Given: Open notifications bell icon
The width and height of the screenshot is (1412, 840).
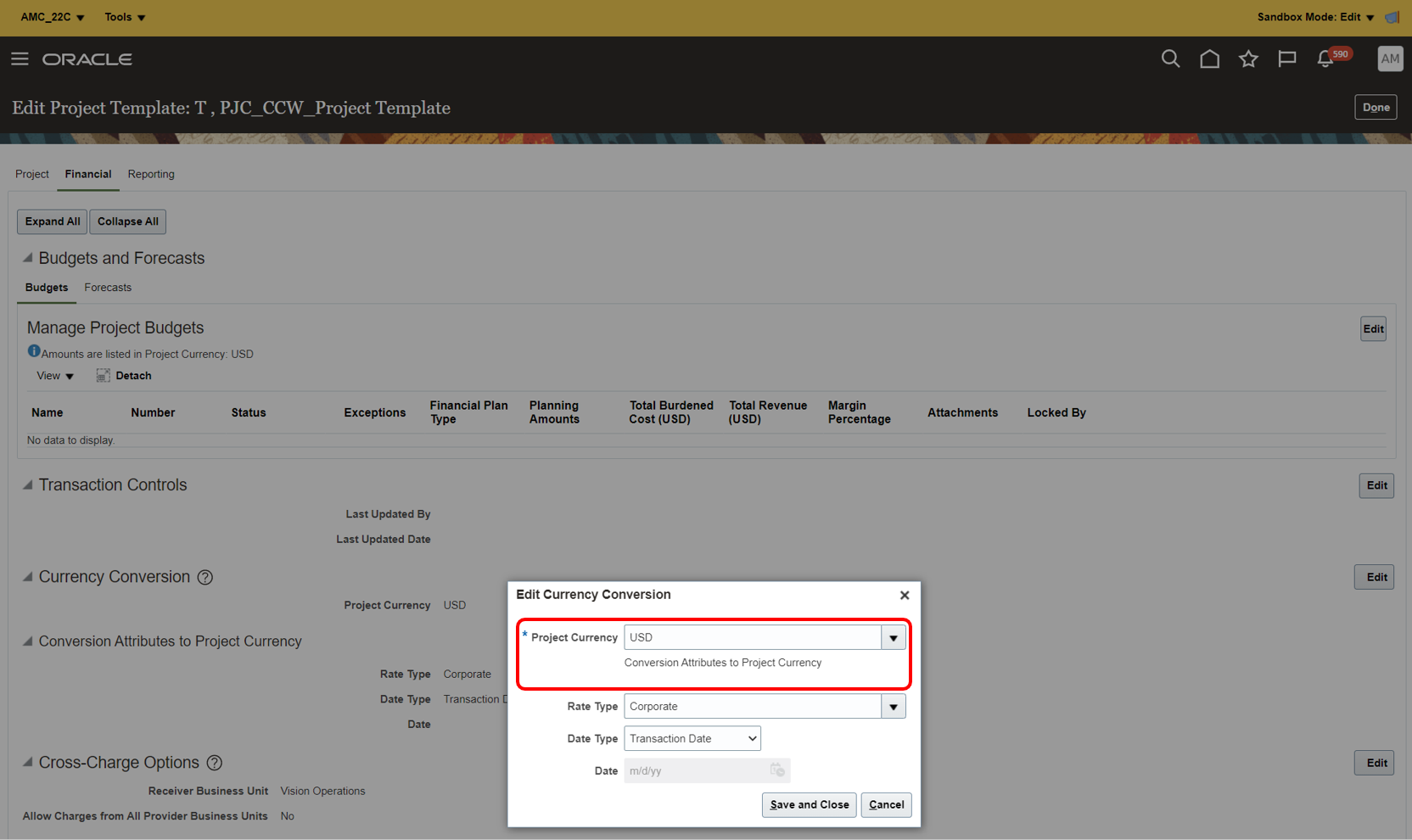Looking at the screenshot, I should pos(1325,59).
